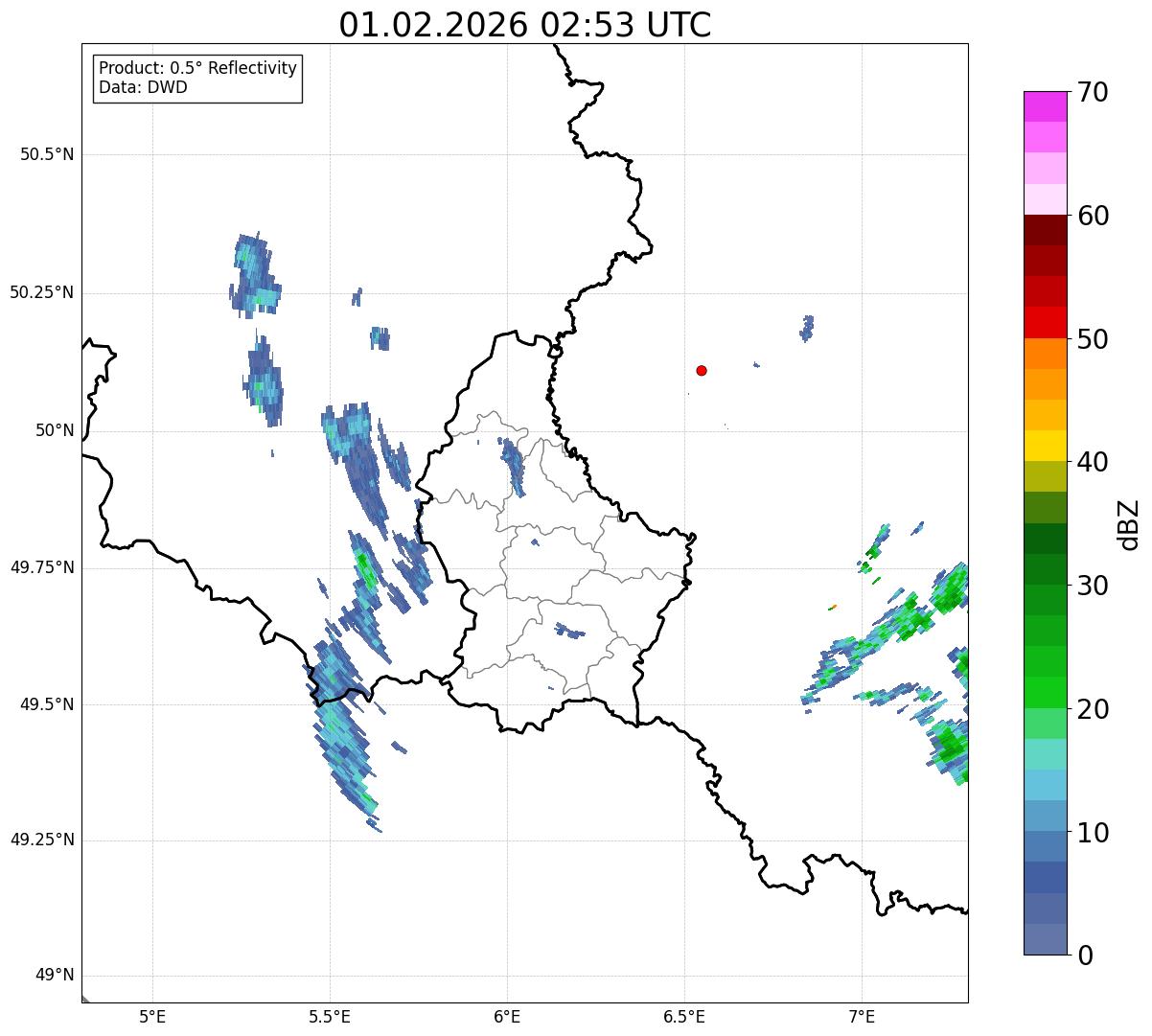
Task: Click the colorbar tick label 50
Action: tap(1093, 339)
